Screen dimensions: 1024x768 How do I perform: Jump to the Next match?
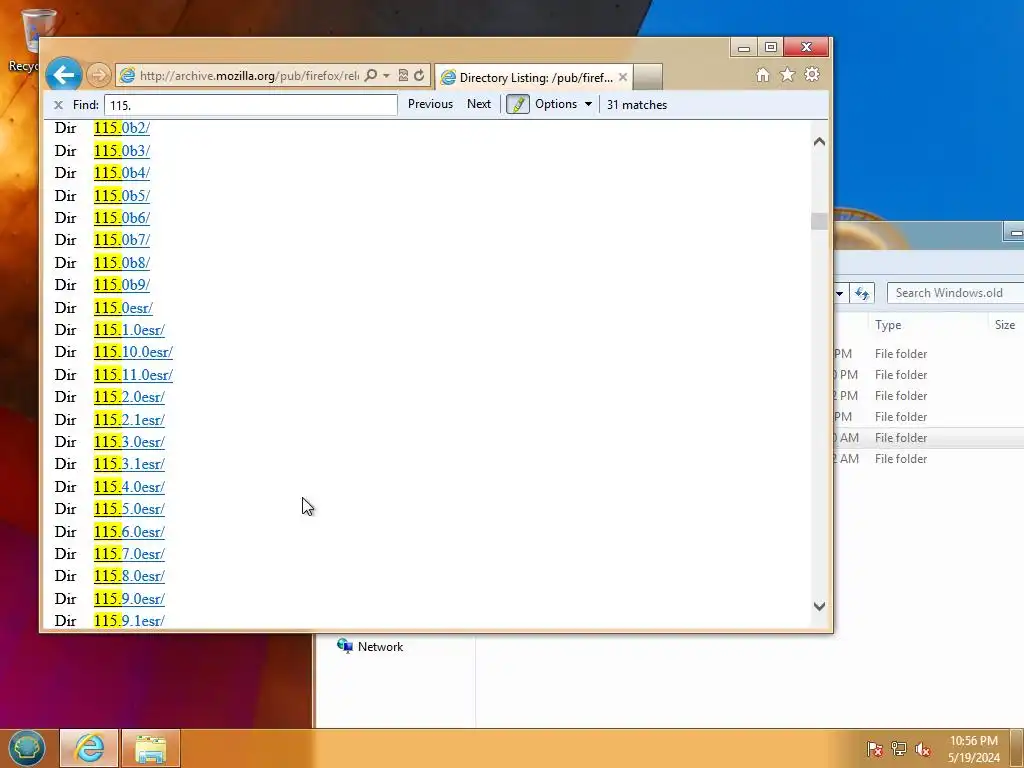click(x=479, y=104)
